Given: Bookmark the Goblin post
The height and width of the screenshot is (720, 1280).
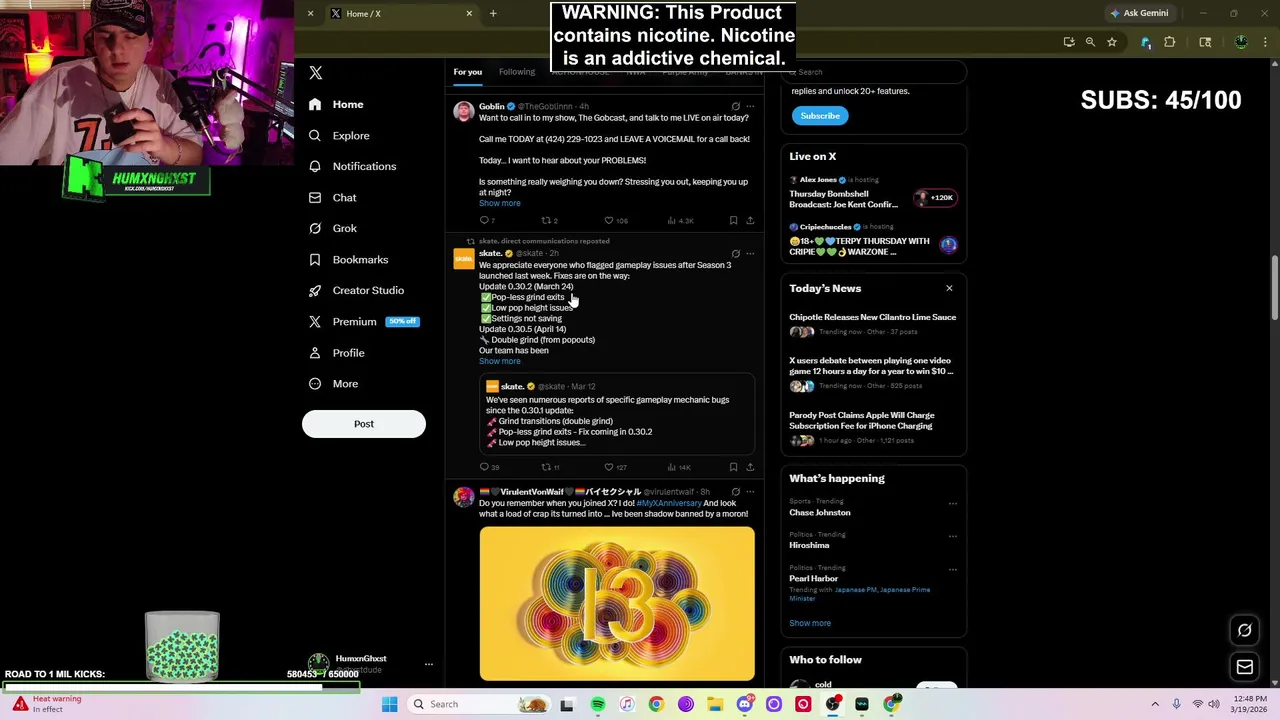Looking at the screenshot, I should pos(733,220).
